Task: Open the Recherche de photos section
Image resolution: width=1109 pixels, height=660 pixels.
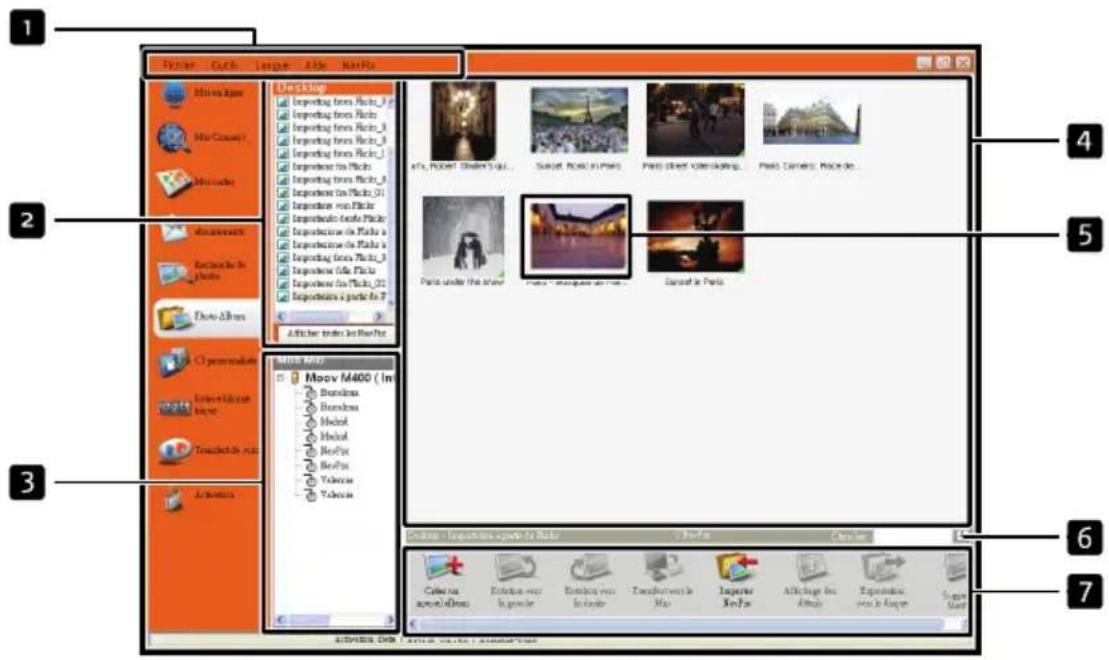Action: pyautogui.click(x=202, y=270)
